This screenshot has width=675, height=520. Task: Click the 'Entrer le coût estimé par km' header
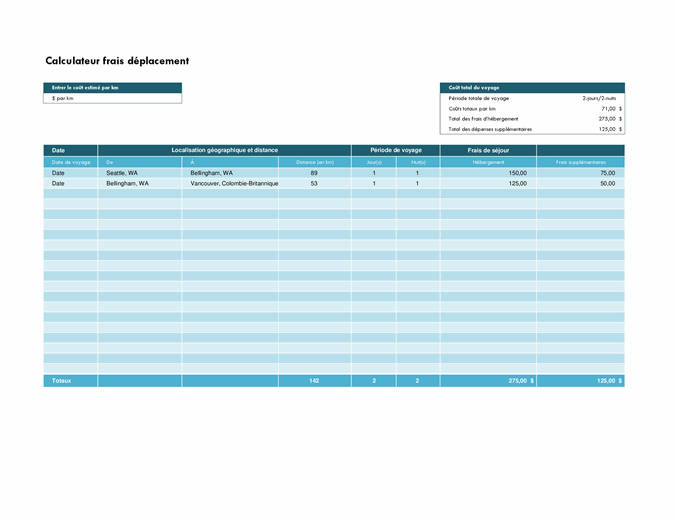(x=112, y=88)
